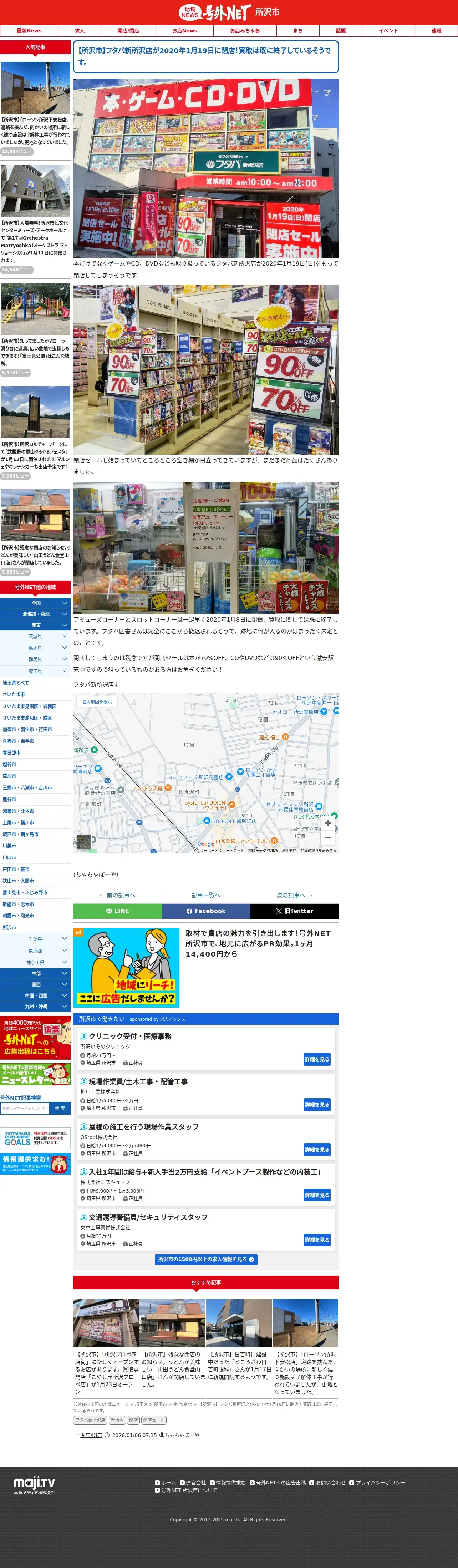Open the 開店/閉店 navigation tab

coord(128,30)
